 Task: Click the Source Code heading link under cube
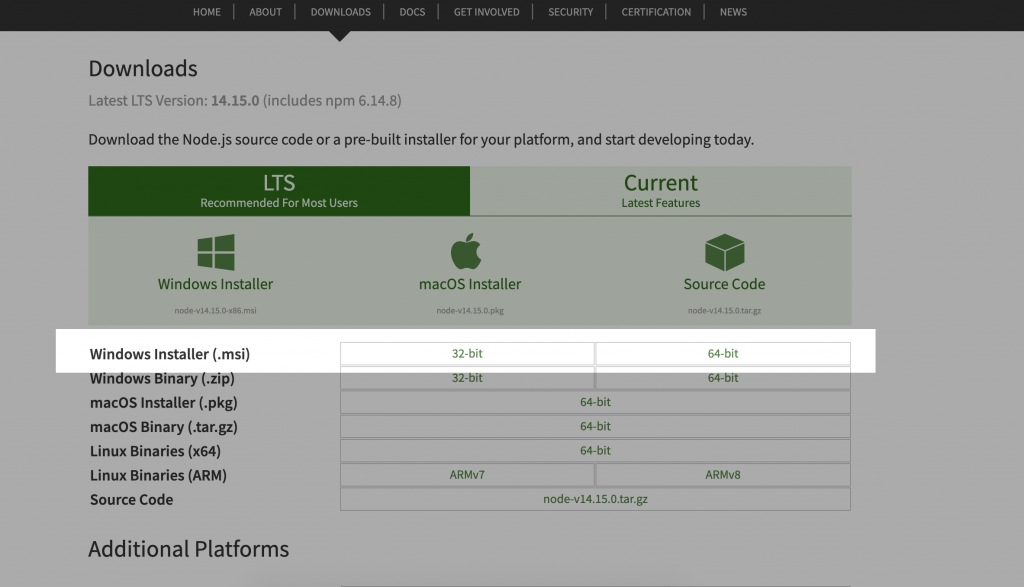724,284
